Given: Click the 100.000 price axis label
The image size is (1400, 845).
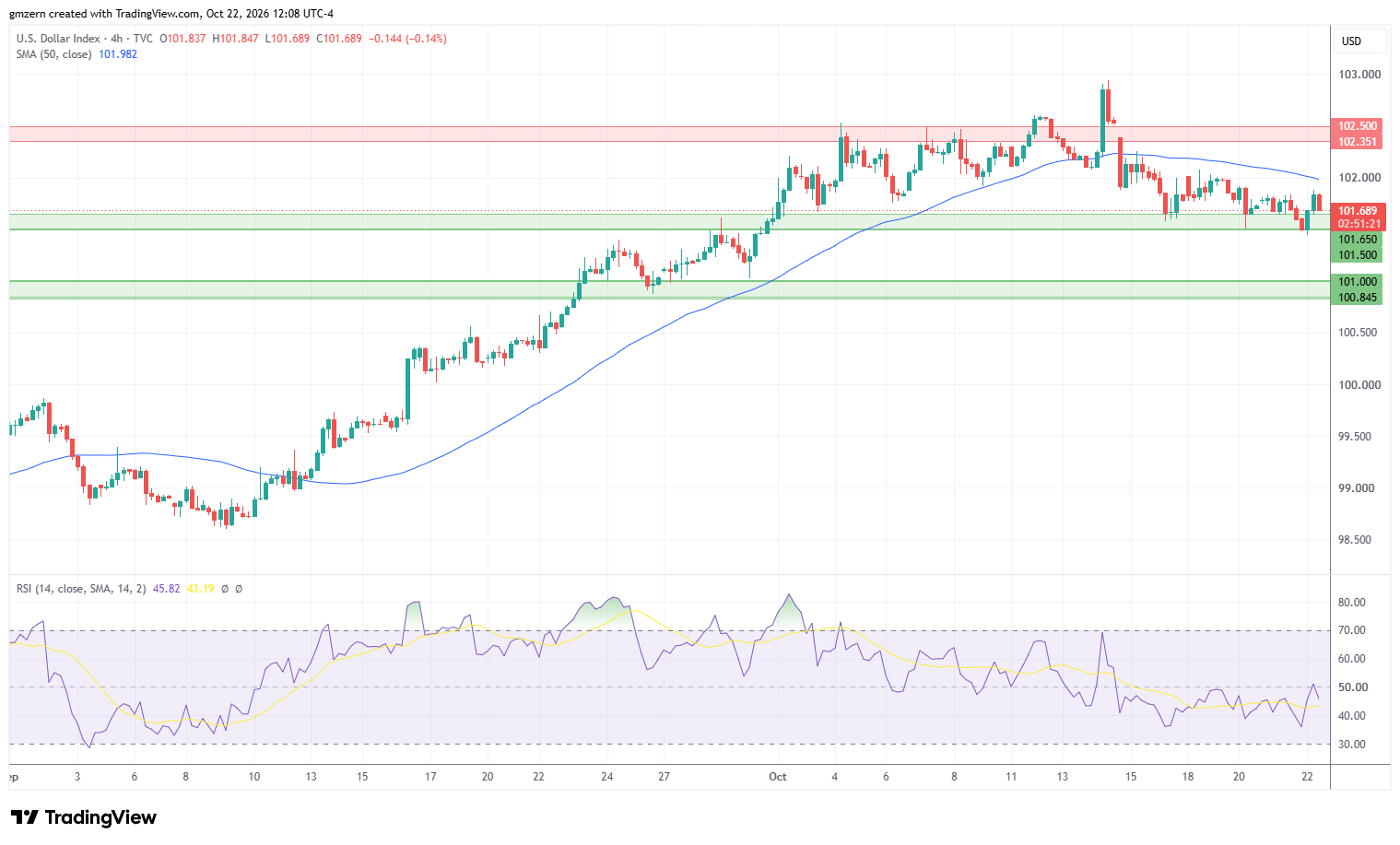Looking at the screenshot, I should (1359, 385).
